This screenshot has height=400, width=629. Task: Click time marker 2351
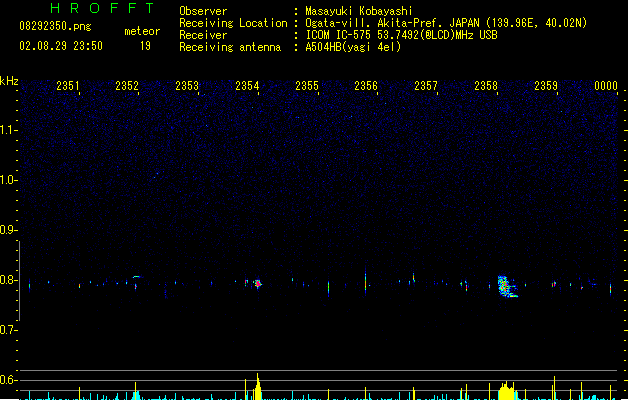point(67,86)
